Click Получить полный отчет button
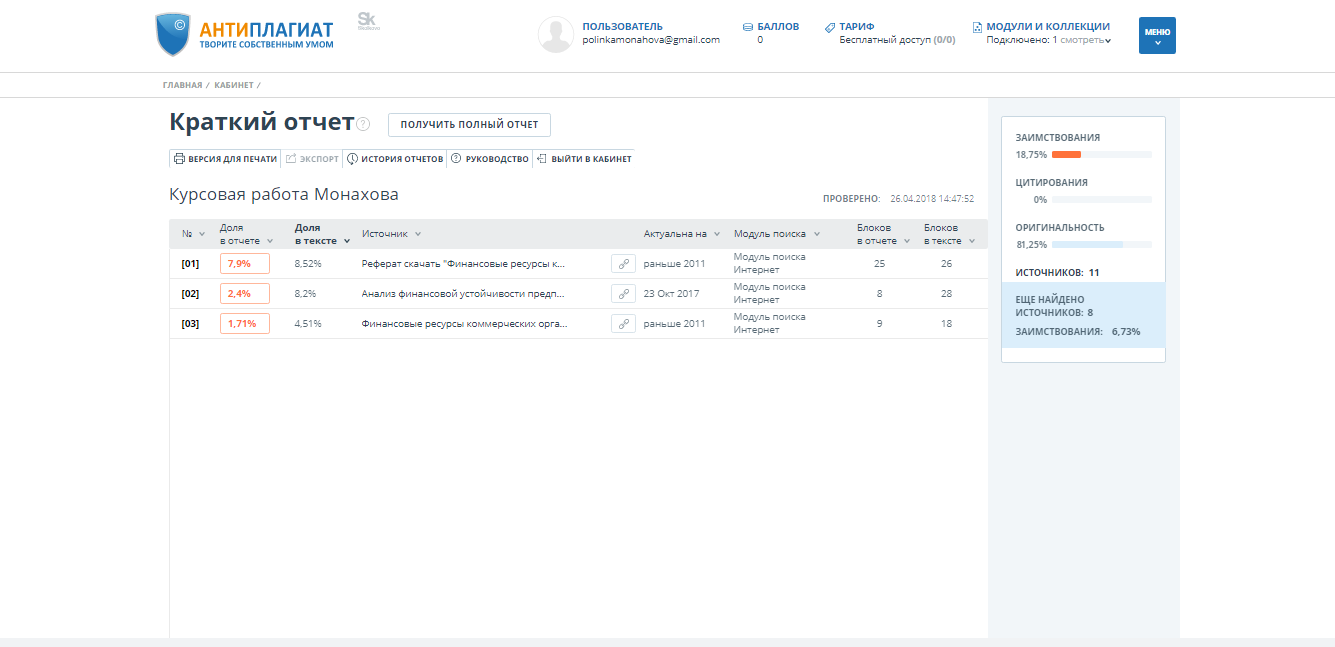Viewport: 1335px width, 647px height. (x=469, y=125)
